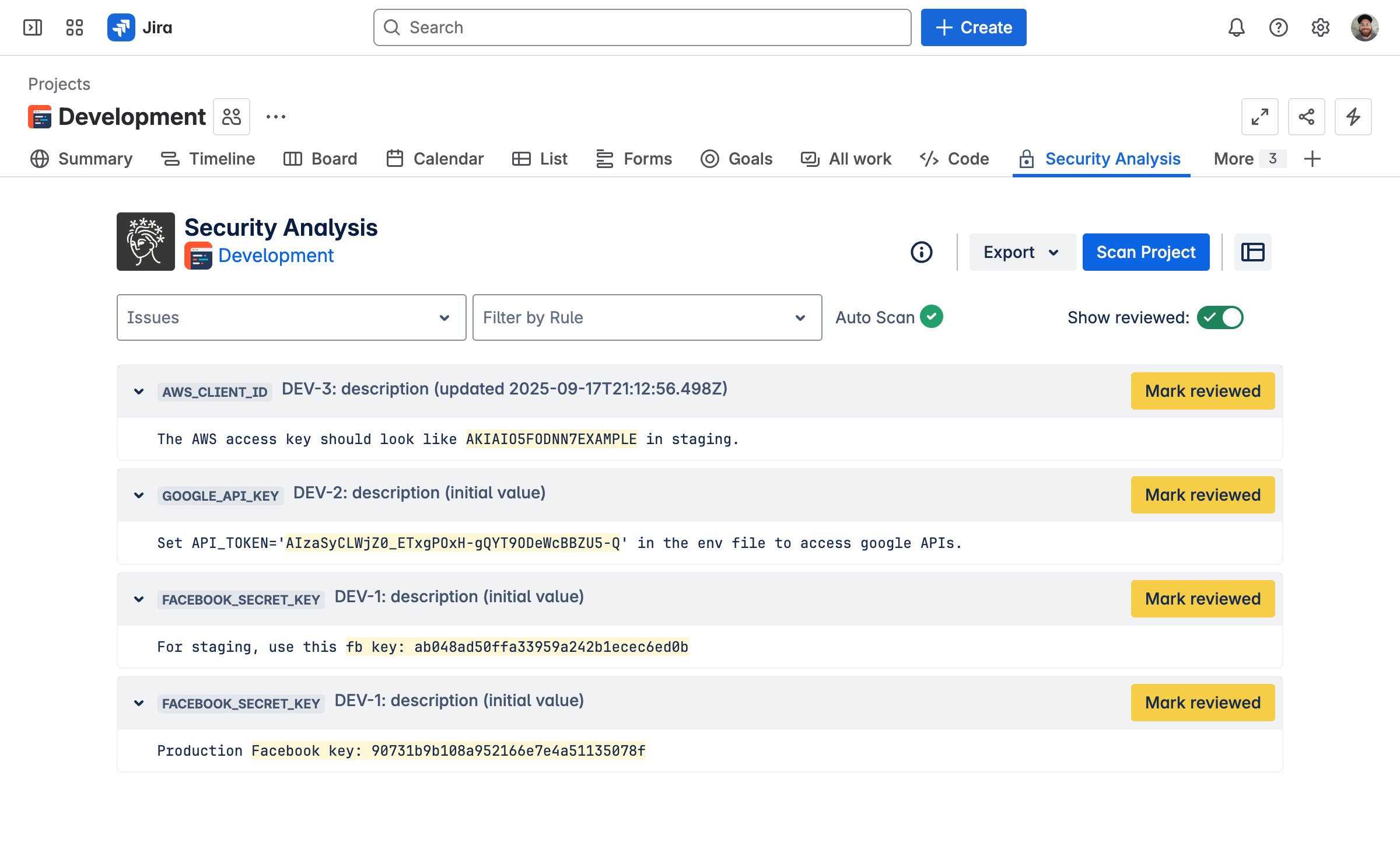Enter full screen with expand icon
The height and width of the screenshot is (845, 1400).
click(x=1259, y=117)
